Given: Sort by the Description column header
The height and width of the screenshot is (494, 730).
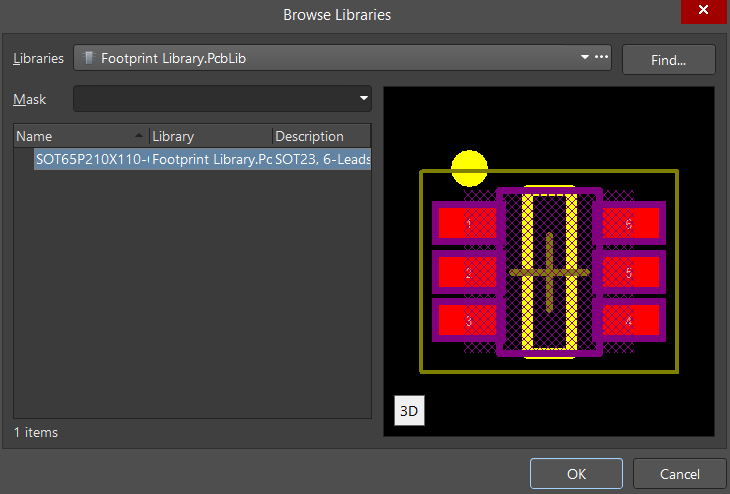Looking at the screenshot, I should [322, 136].
